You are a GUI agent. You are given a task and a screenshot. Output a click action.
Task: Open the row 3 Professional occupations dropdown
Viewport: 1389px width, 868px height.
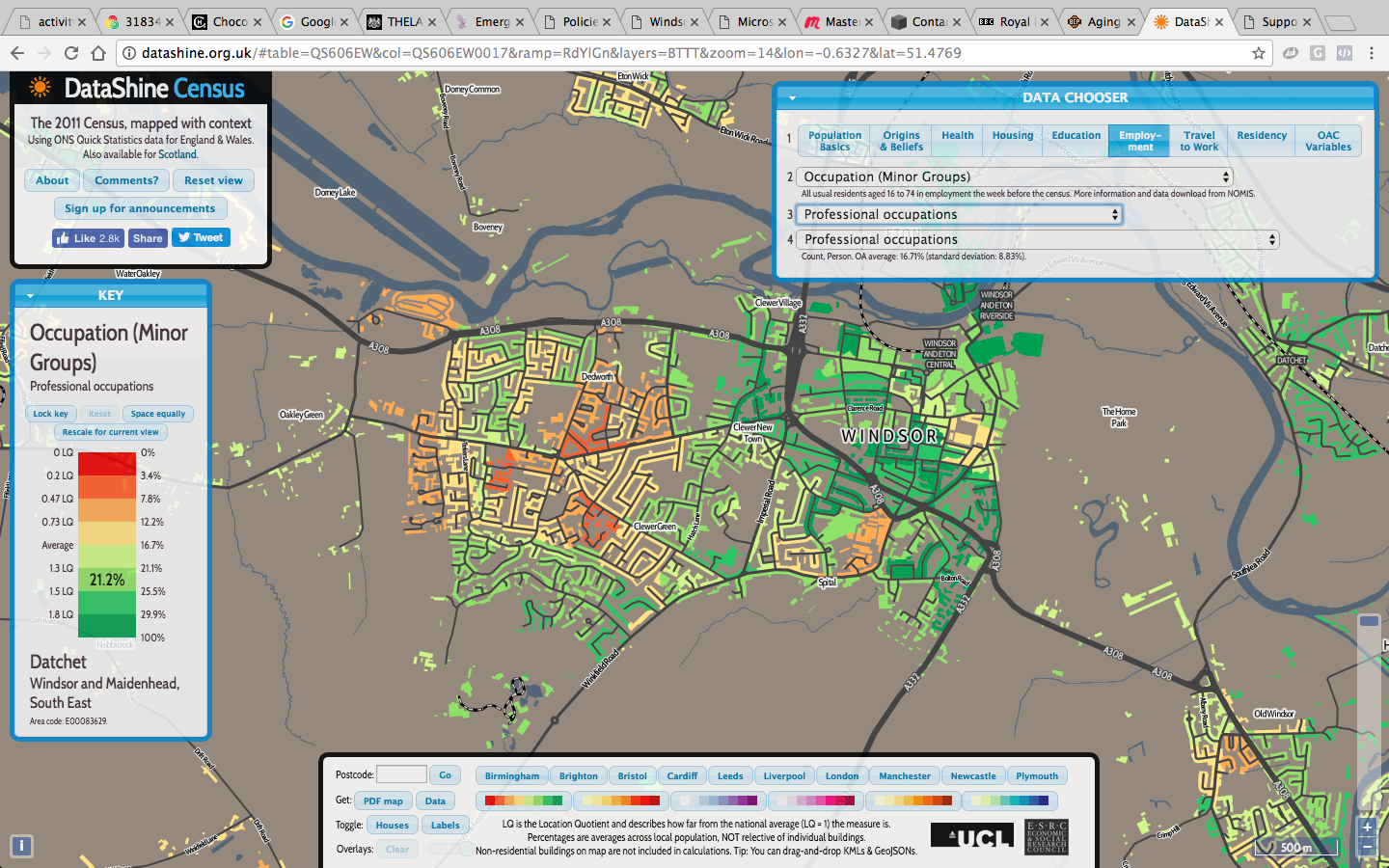click(x=959, y=214)
